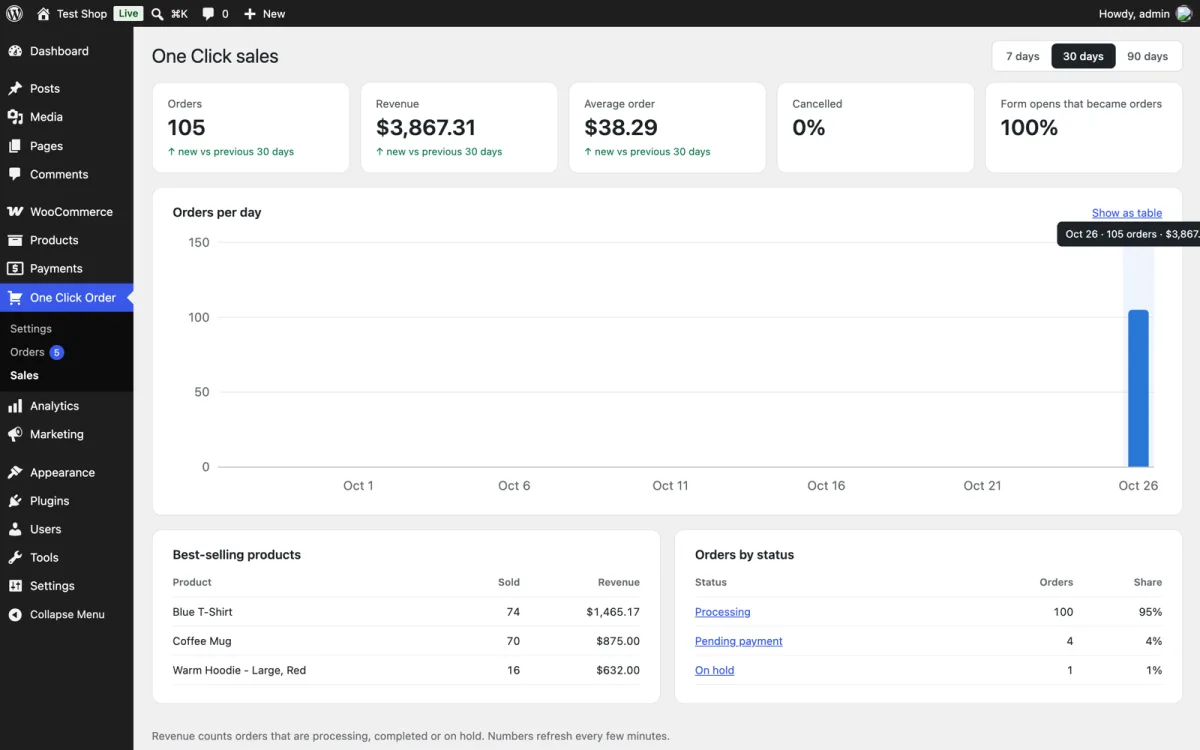Click the Products box icon
1200x750 pixels.
click(x=15, y=240)
